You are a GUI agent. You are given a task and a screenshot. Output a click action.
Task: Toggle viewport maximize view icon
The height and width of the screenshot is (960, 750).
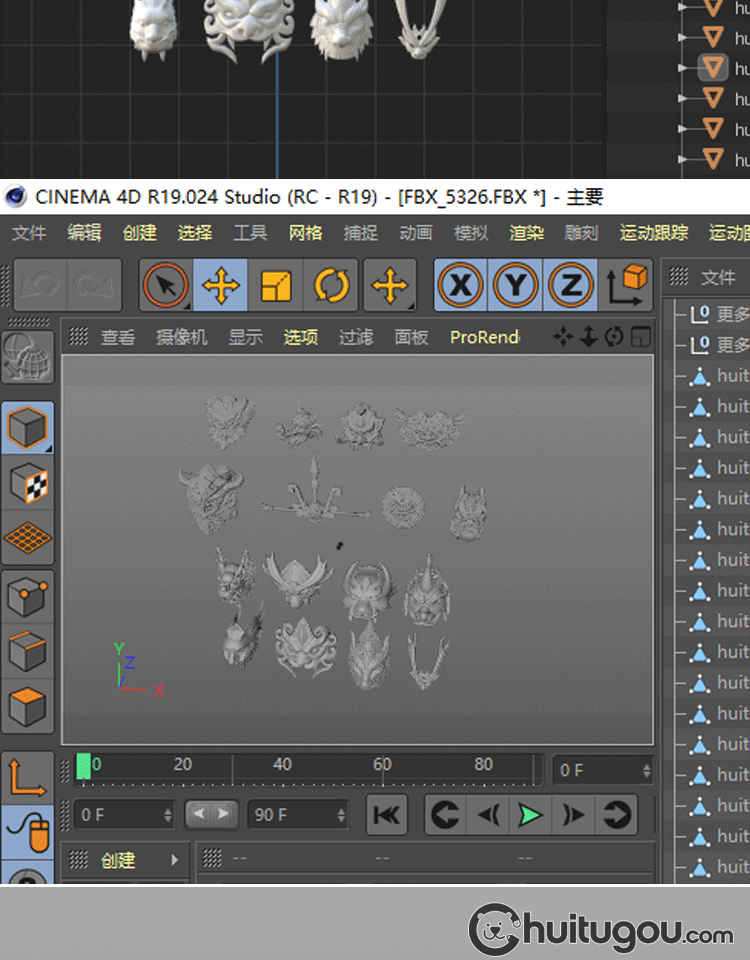tap(640, 337)
